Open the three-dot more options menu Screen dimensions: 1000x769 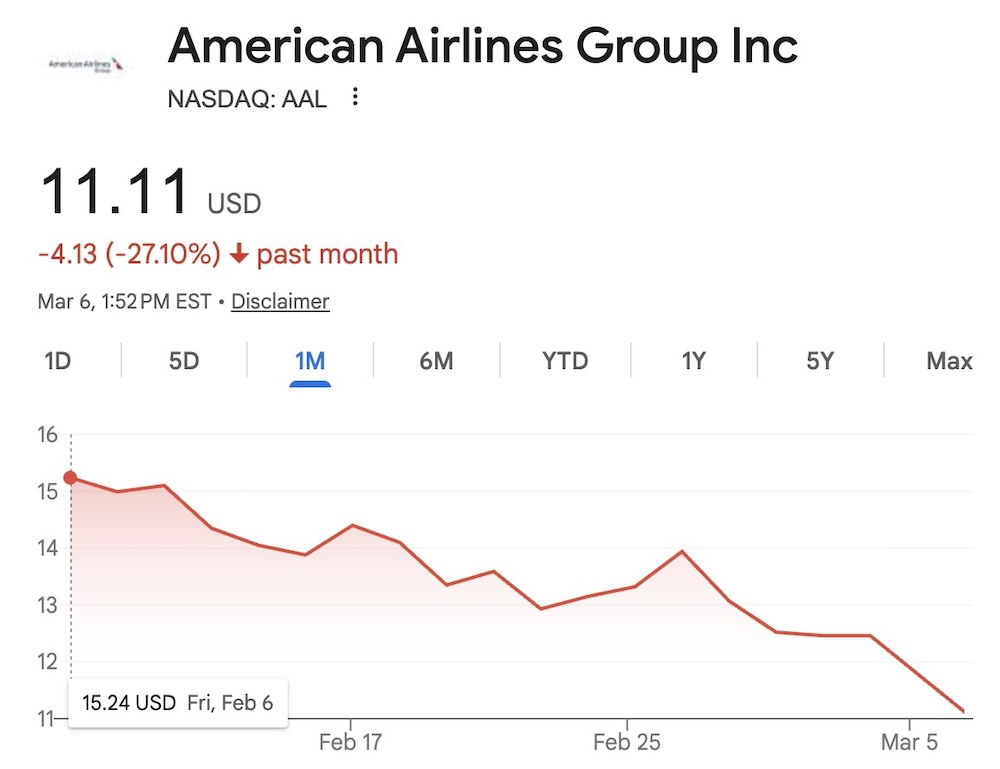point(354,98)
